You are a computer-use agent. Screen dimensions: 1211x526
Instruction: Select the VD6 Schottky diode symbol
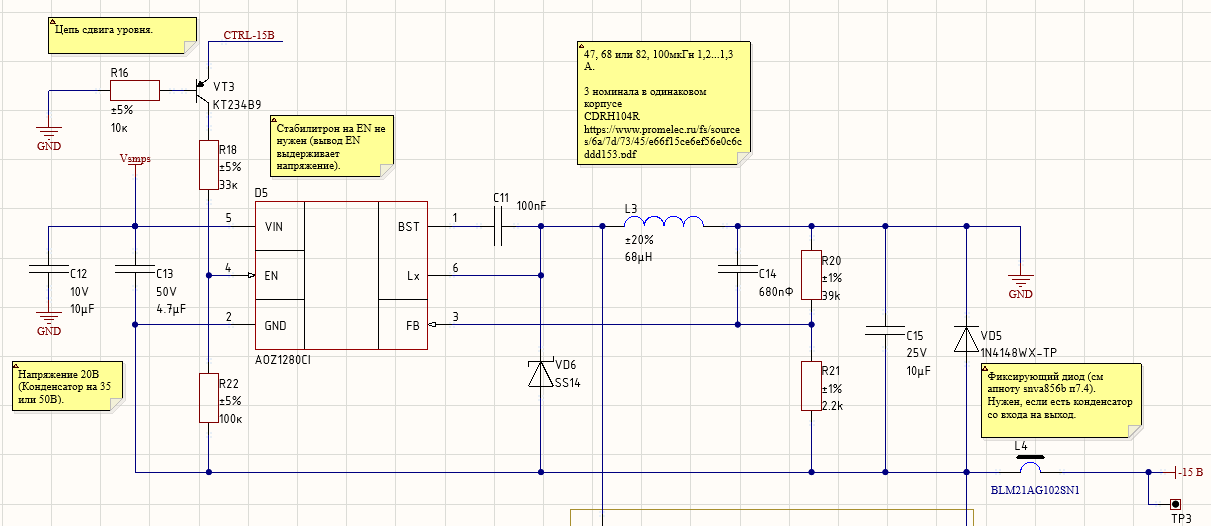tap(541, 374)
